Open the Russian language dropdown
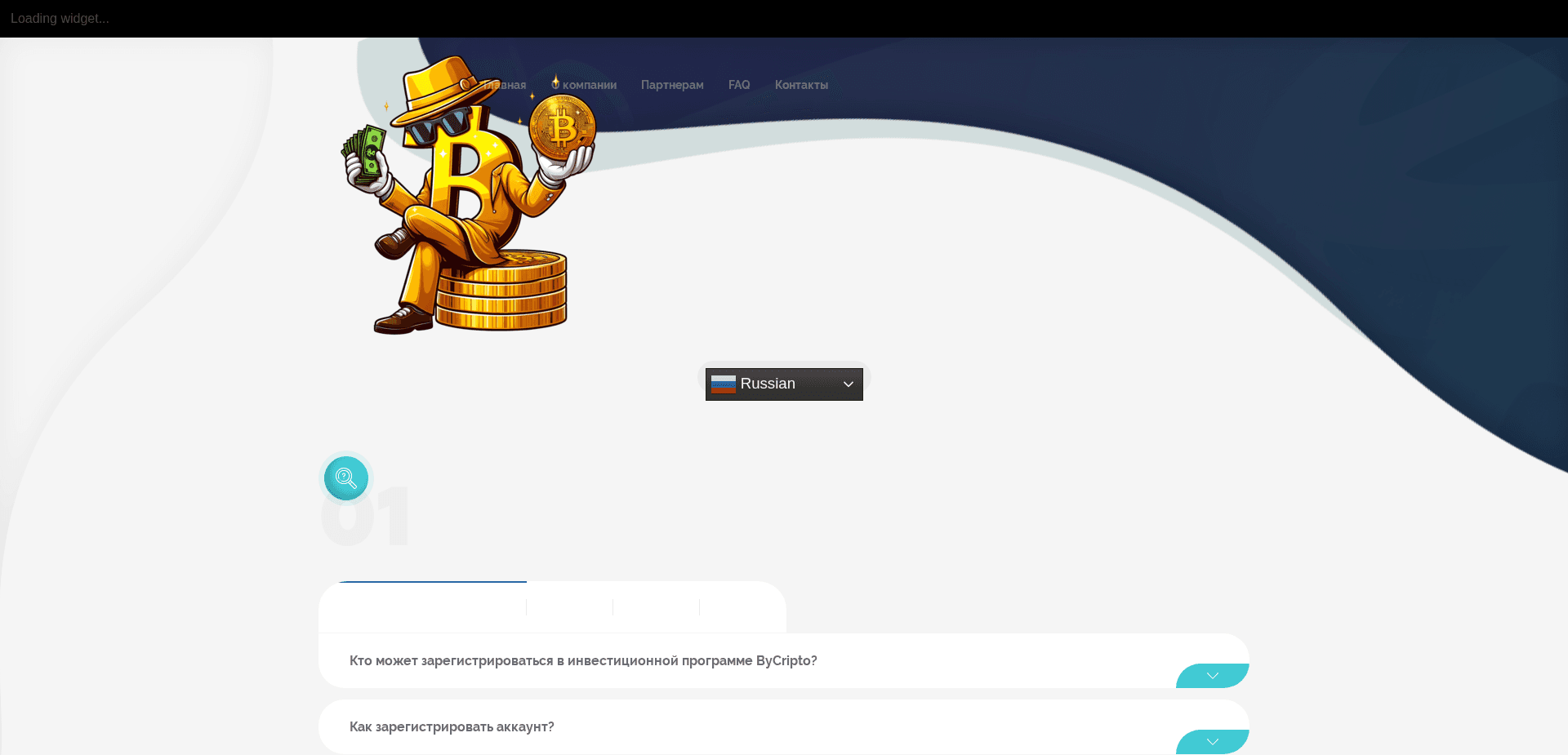This screenshot has width=1568, height=755. pos(783,384)
